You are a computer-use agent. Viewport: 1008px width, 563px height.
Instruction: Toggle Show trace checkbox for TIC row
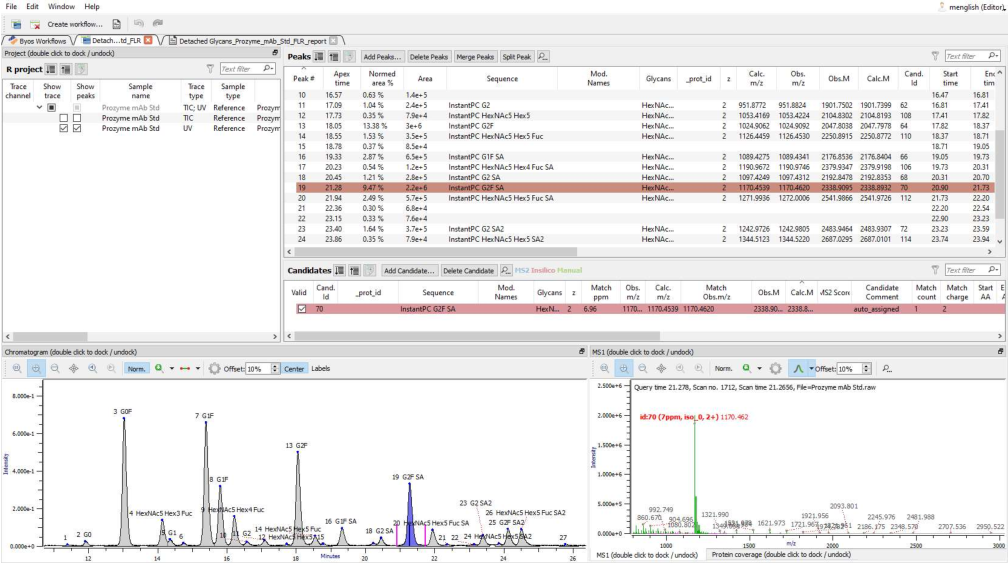pos(64,118)
